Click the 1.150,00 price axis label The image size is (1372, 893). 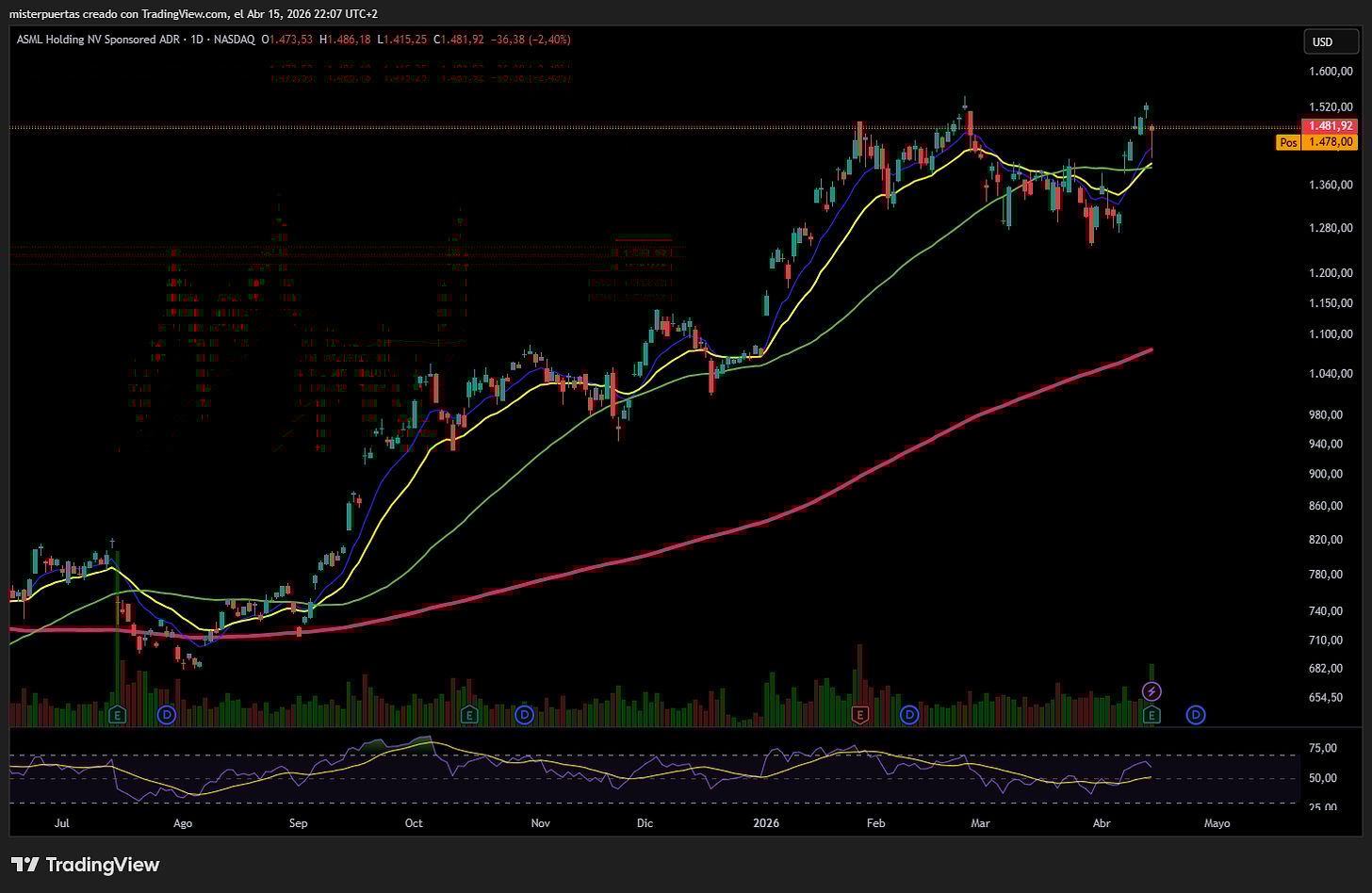tap(1331, 303)
